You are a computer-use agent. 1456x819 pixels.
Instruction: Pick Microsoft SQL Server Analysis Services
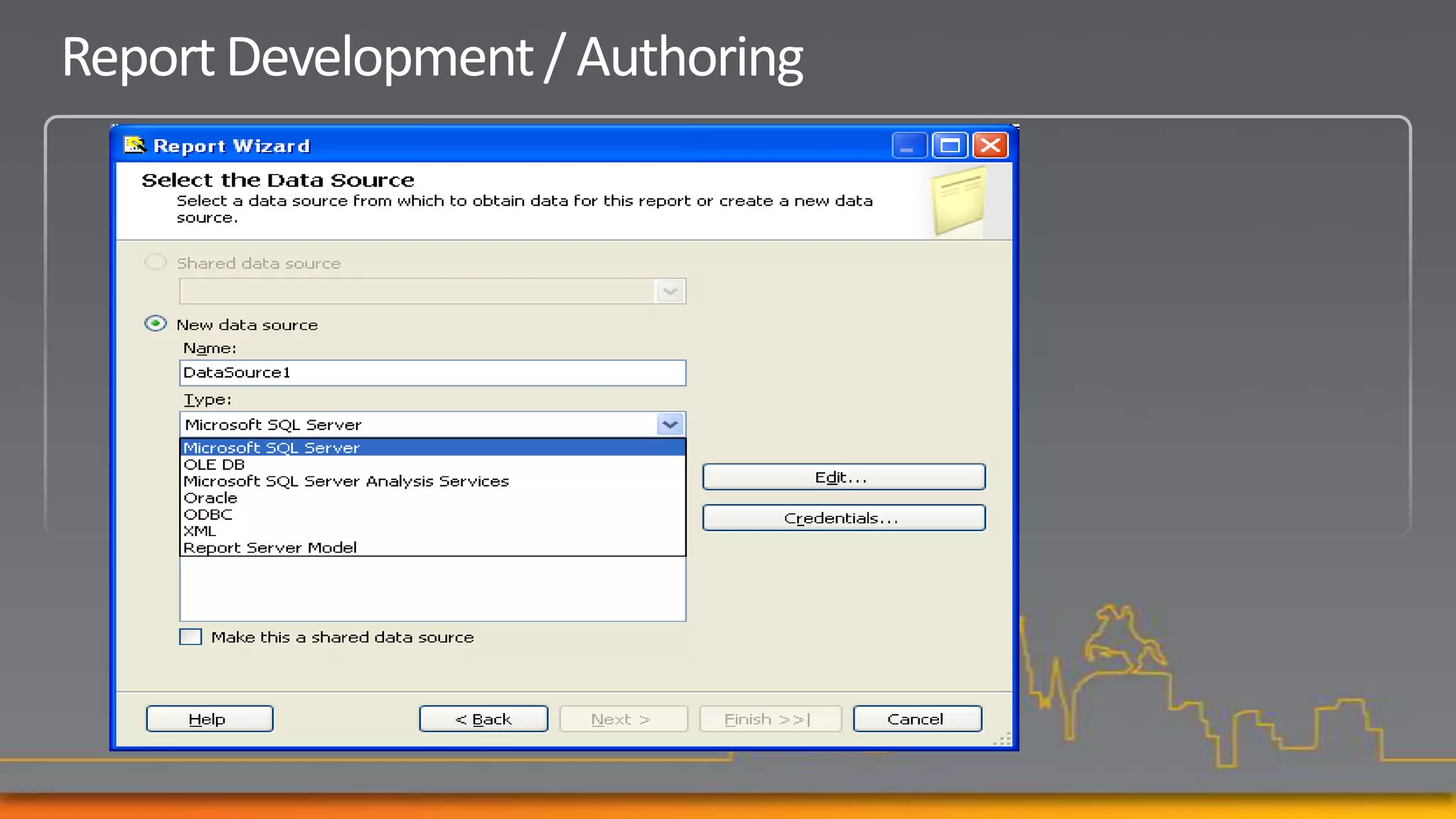click(x=432, y=481)
